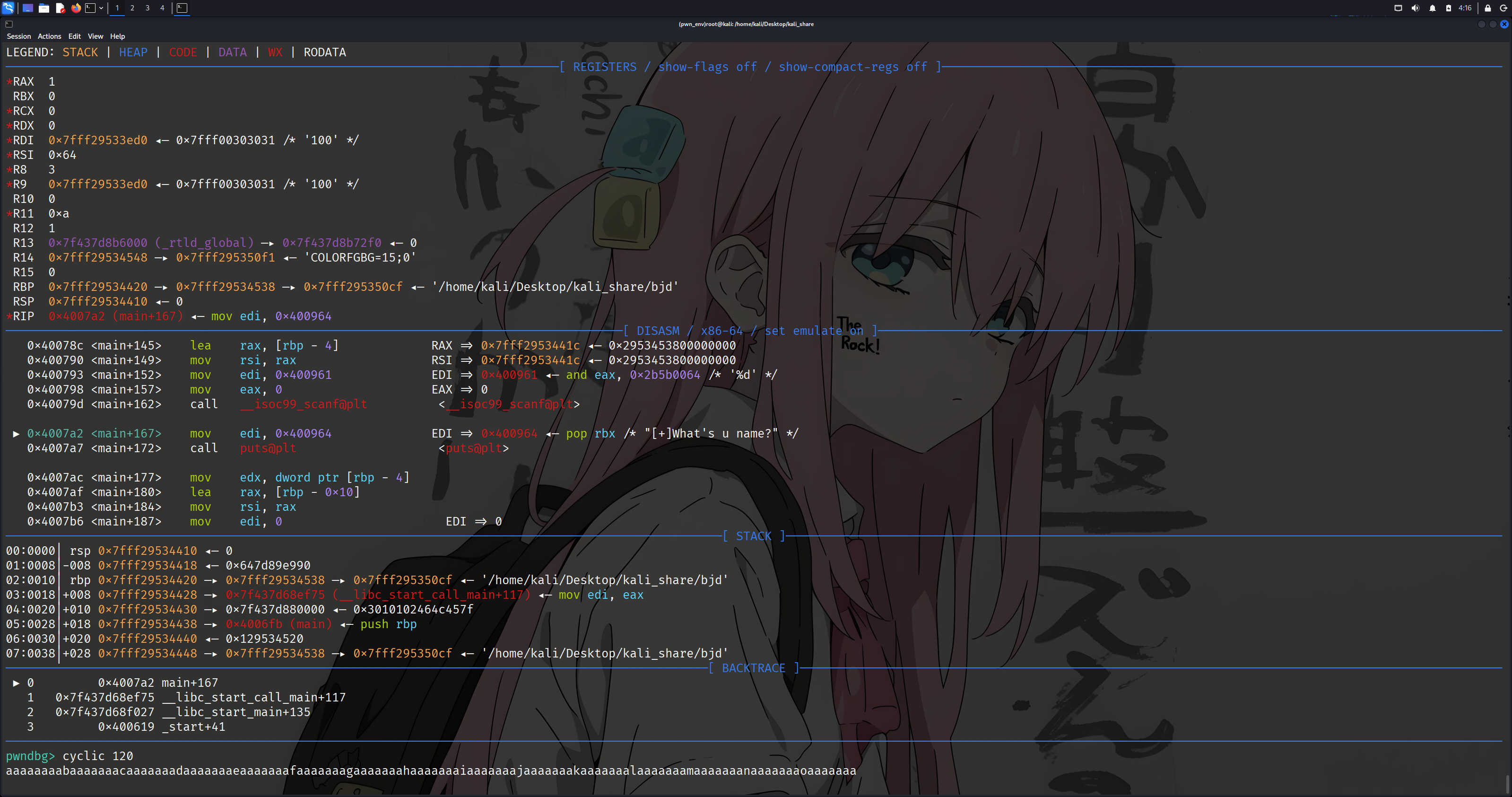Click __libc_start_call_main+117 in stack row 03:0018
The image size is (1512, 797).
click(x=431, y=595)
